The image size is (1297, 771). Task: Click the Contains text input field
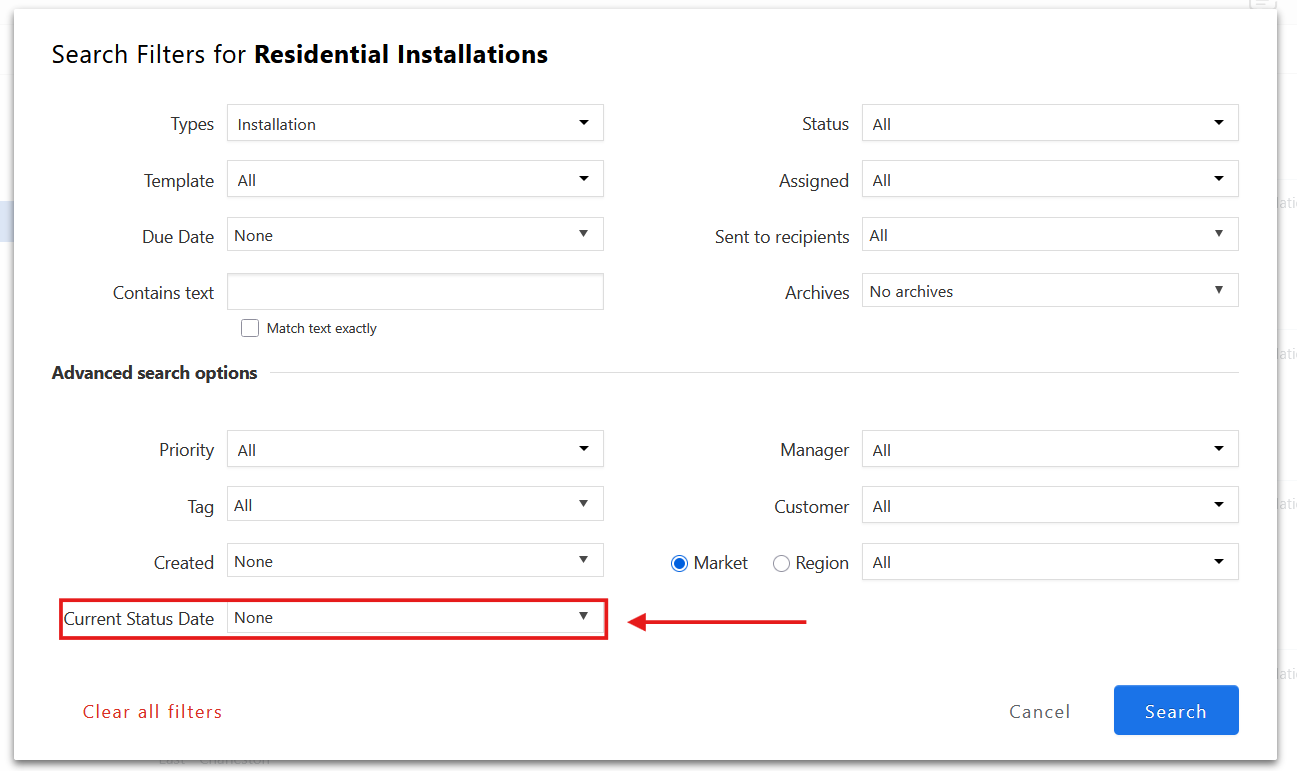(x=415, y=292)
